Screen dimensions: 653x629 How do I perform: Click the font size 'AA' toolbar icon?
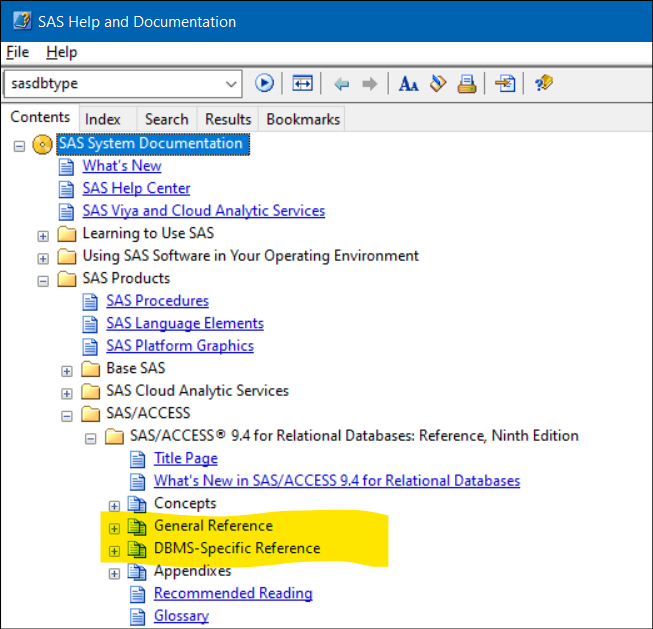coord(408,83)
